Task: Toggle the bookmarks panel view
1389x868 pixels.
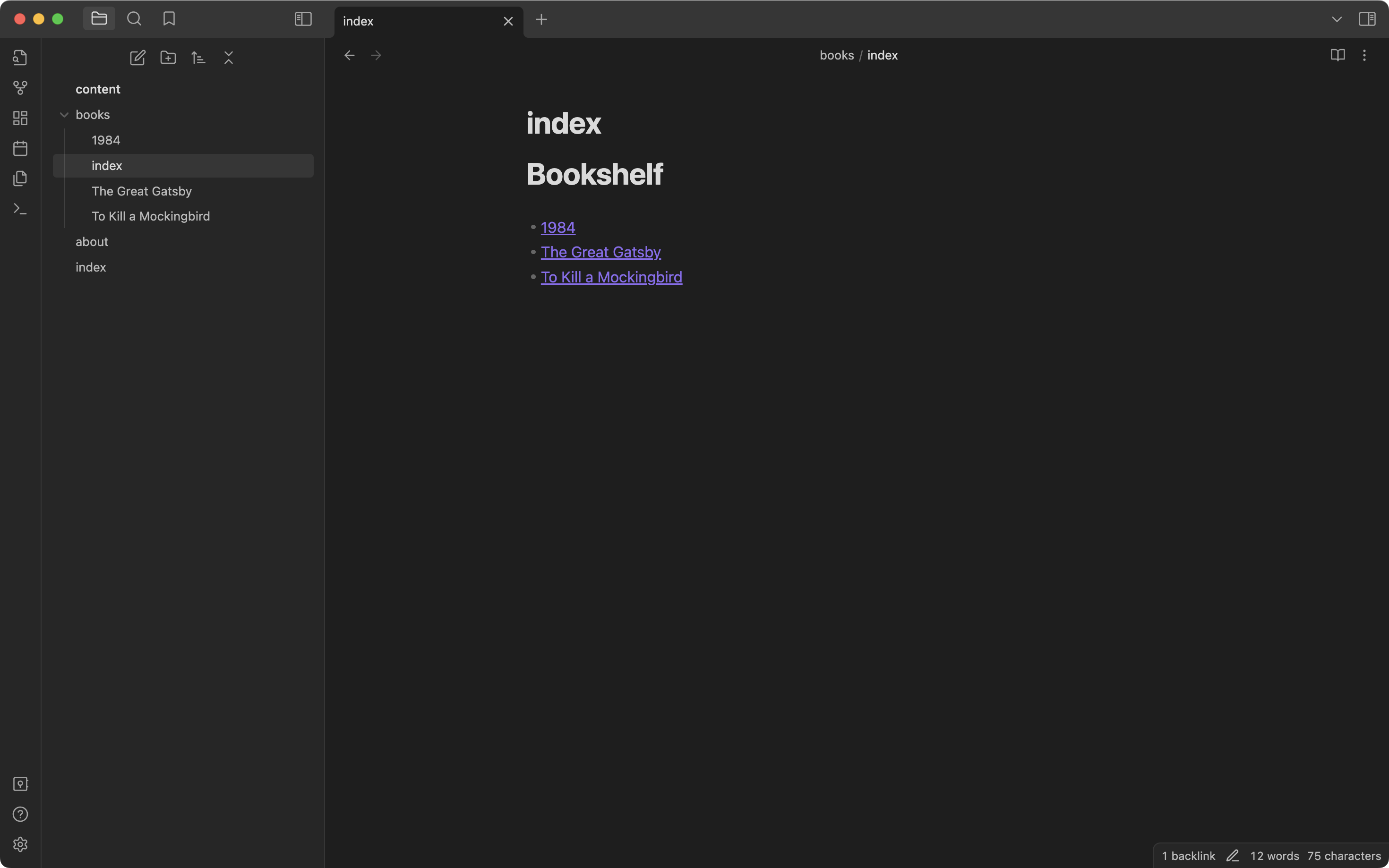Action: (168, 19)
